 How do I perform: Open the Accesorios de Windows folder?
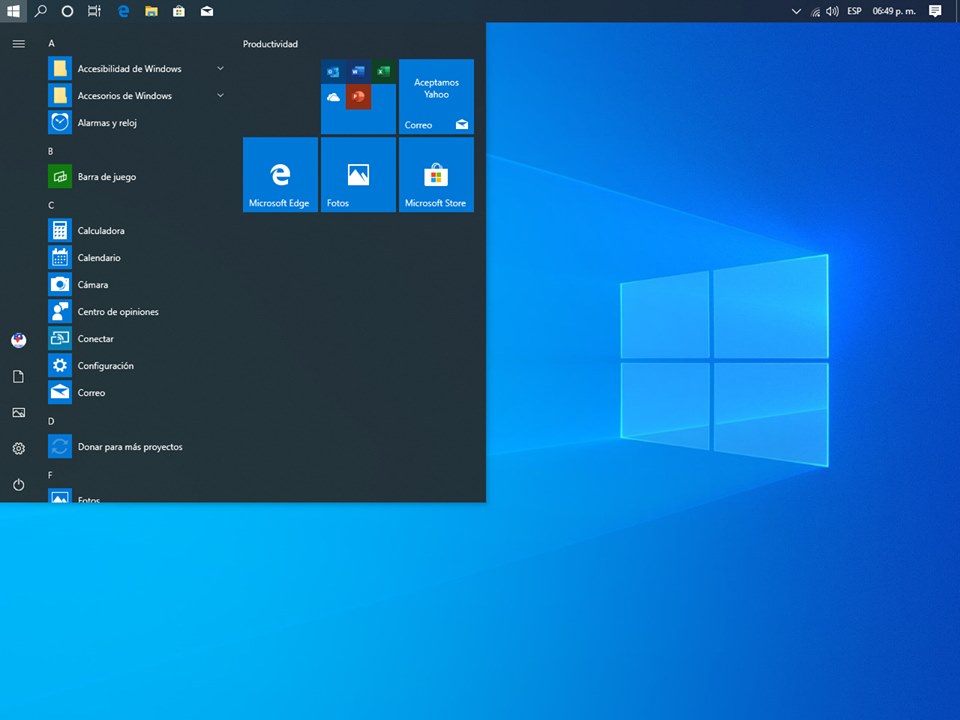[x=137, y=96]
